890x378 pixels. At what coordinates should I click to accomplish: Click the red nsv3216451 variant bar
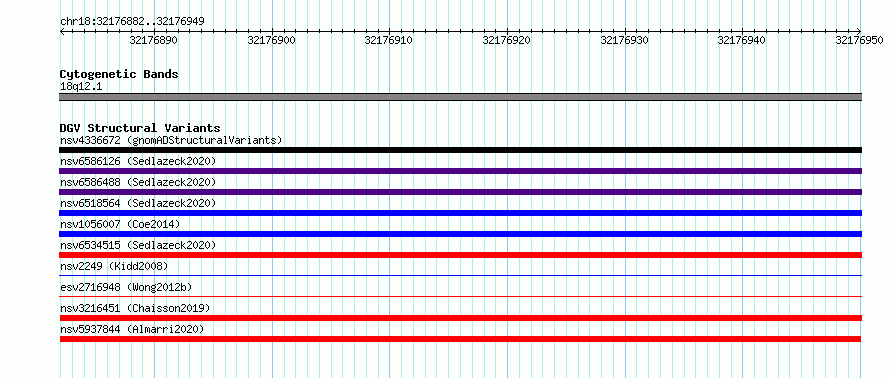pos(461,318)
